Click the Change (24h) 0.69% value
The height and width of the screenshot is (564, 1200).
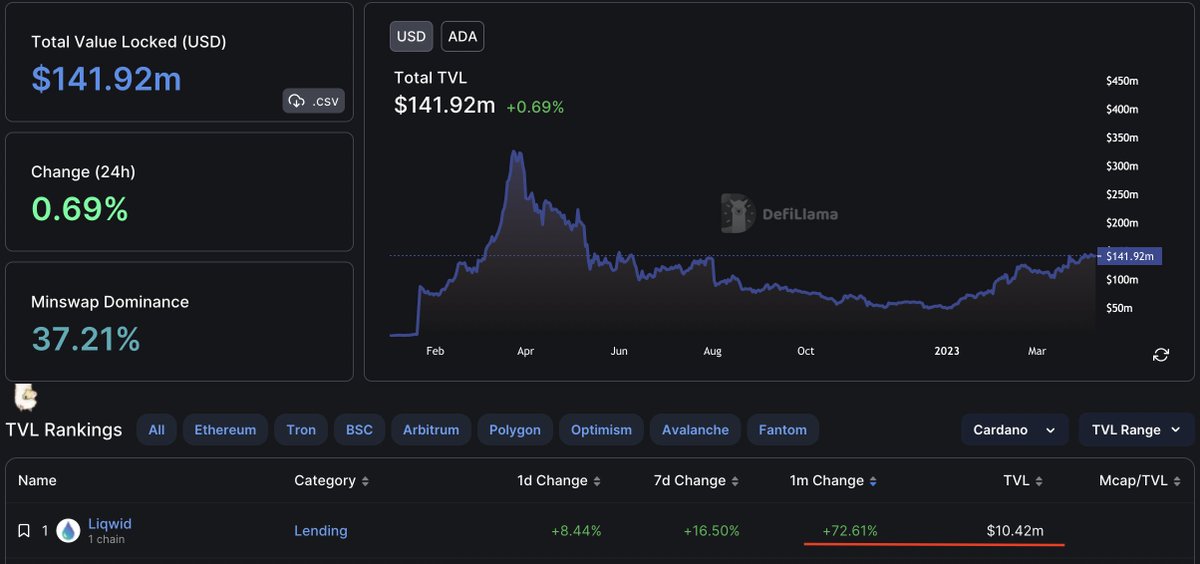point(80,209)
